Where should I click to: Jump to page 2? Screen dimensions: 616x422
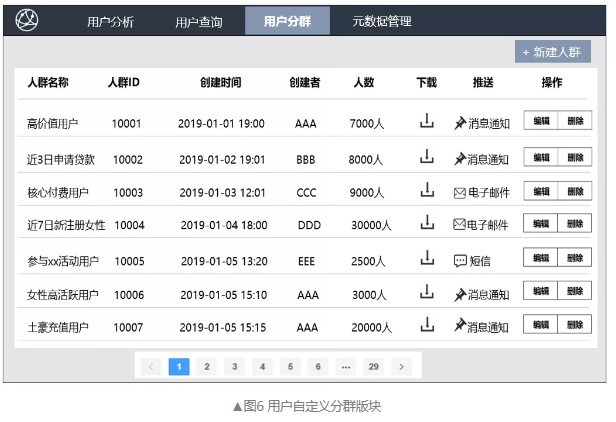[x=207, y=367]
